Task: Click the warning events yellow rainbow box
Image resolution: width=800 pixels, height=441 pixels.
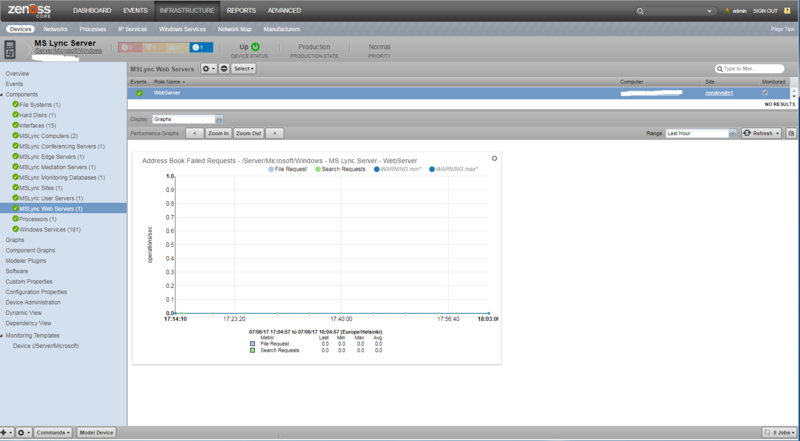Action: pyautogui.click(x=178, y=47)
